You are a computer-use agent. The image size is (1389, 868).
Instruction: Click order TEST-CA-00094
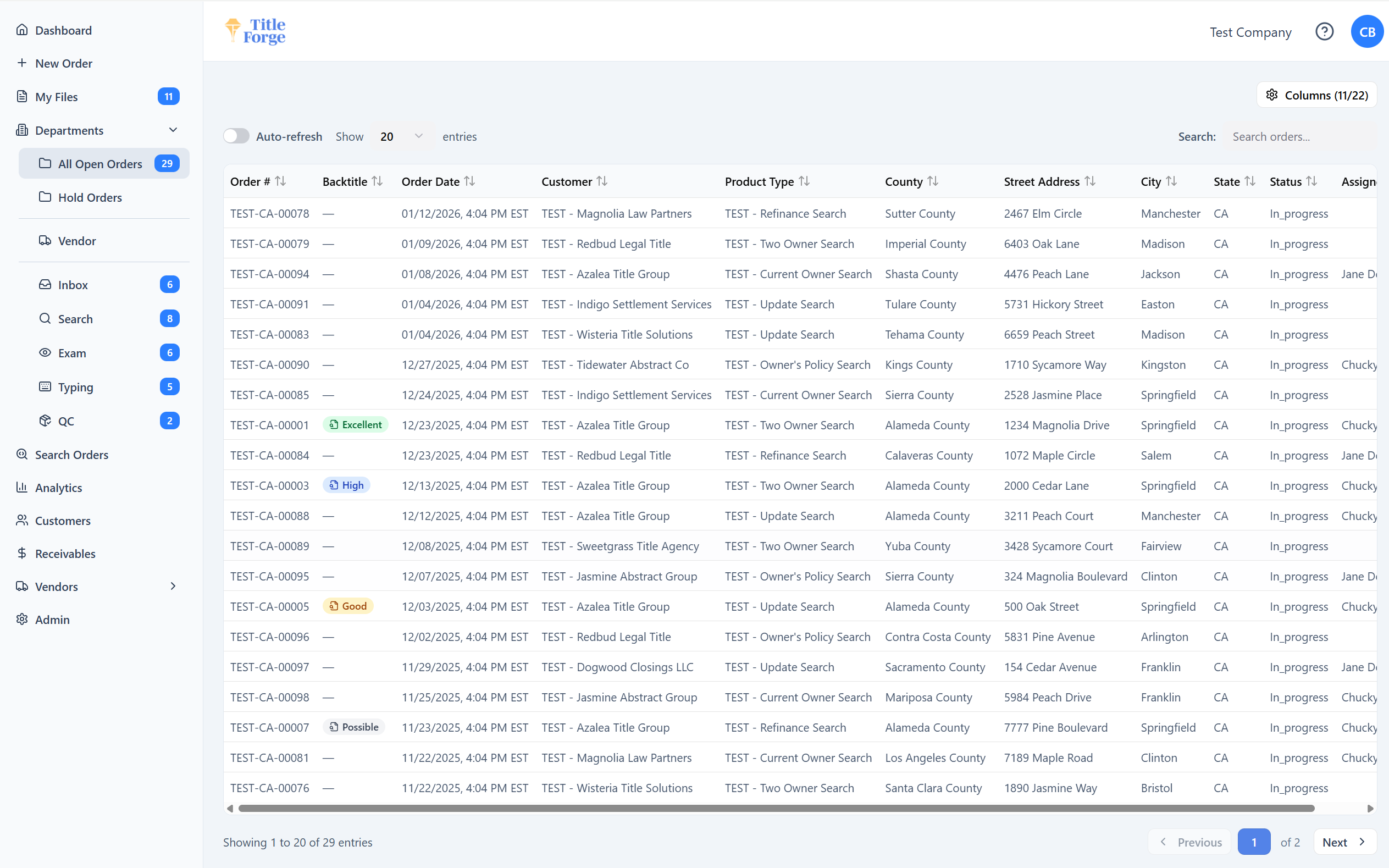(269, 274)
